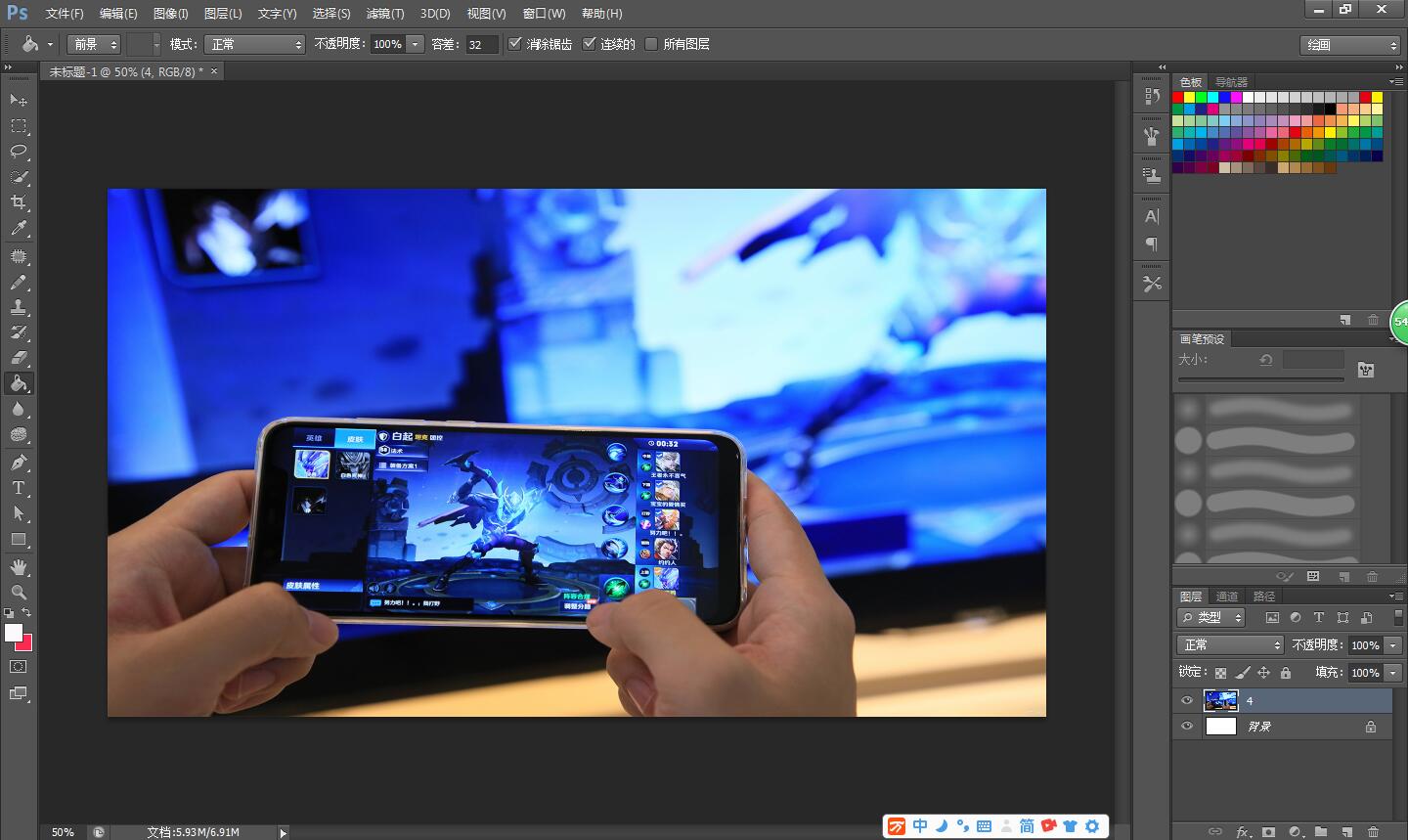Hide the 背景 layer eye
This screenshot has width=1408, height=840.
point(1187,727)
